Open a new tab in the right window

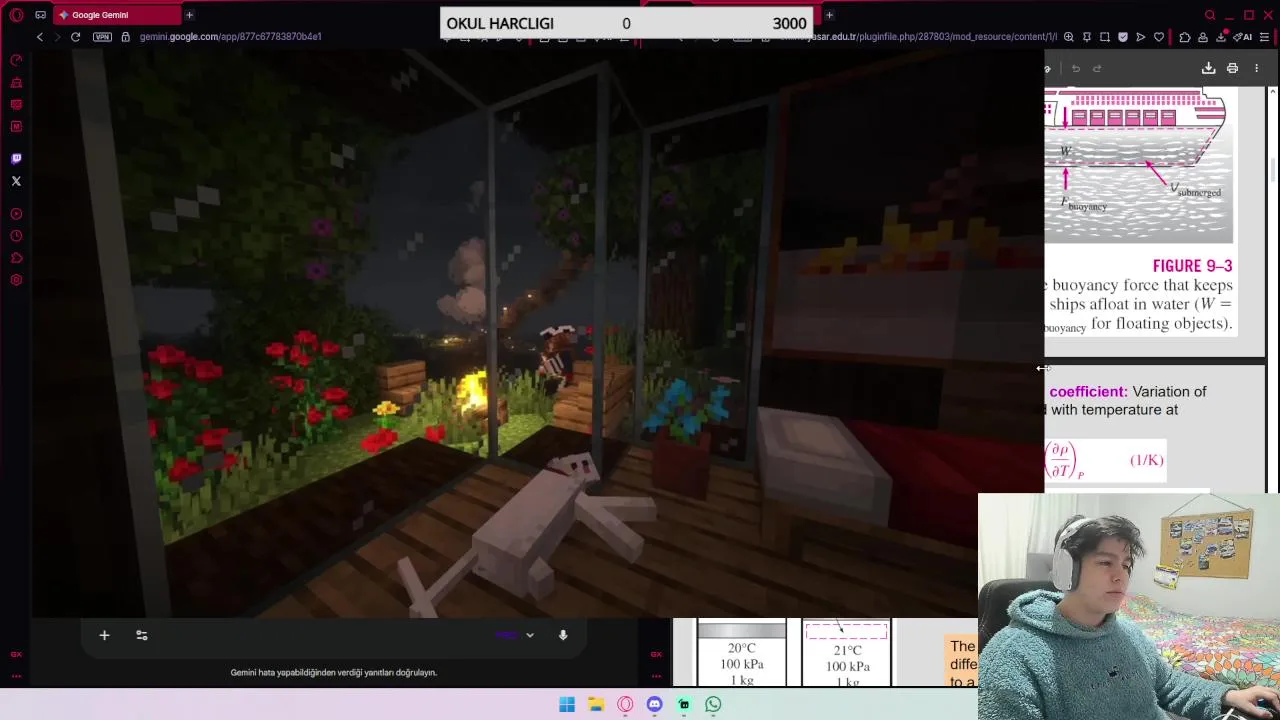829,15
